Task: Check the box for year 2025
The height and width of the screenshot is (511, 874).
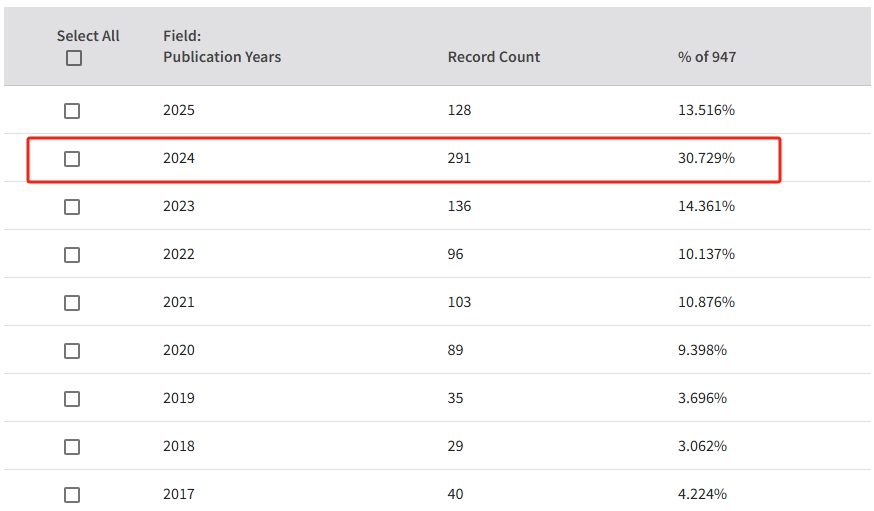Action: [x=72, y=111]
